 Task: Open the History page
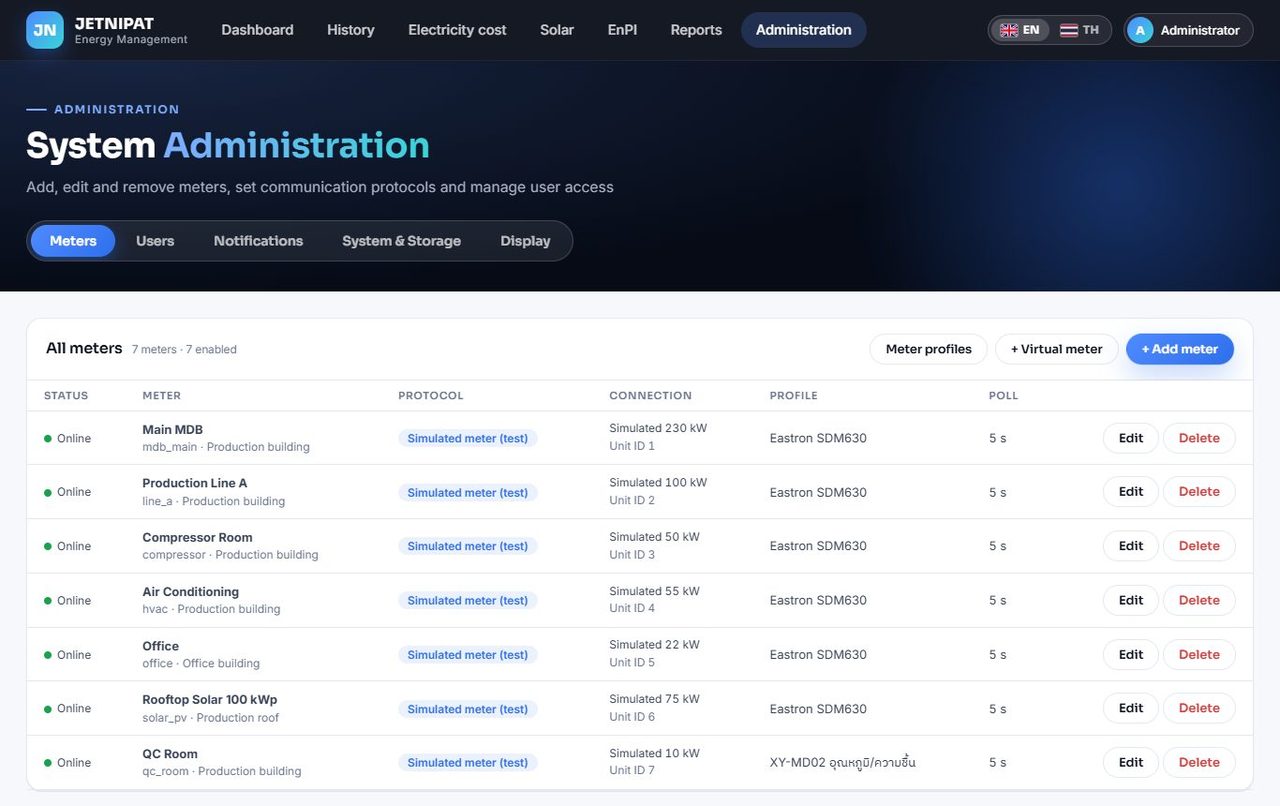351,30
